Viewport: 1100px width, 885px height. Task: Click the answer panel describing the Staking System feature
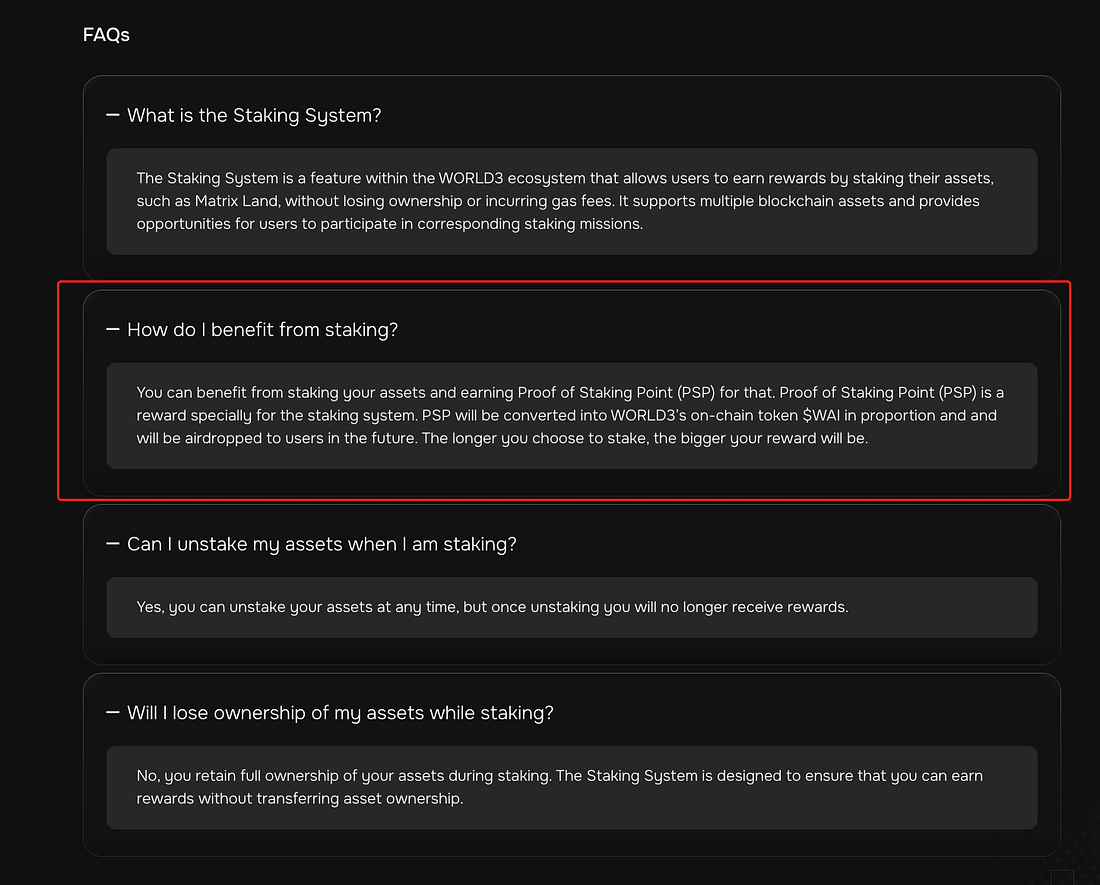point(571,201)
